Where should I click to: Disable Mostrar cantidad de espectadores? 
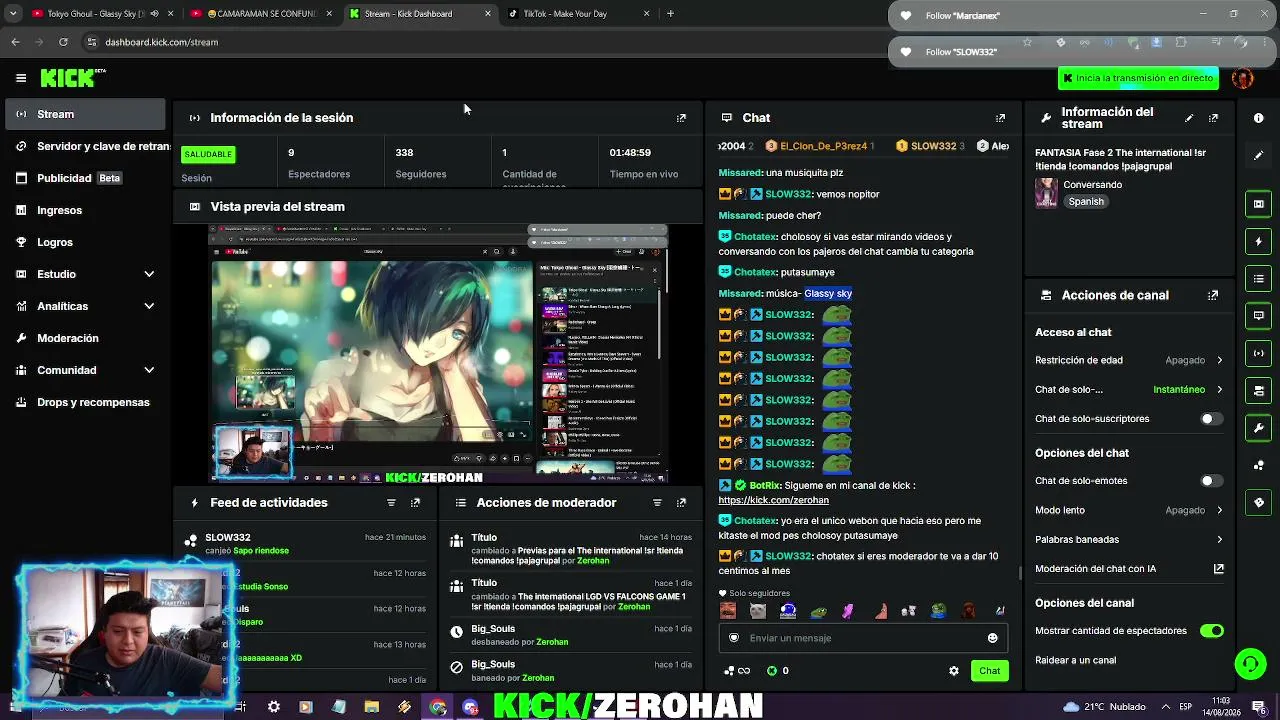[x=1211, y=631]
